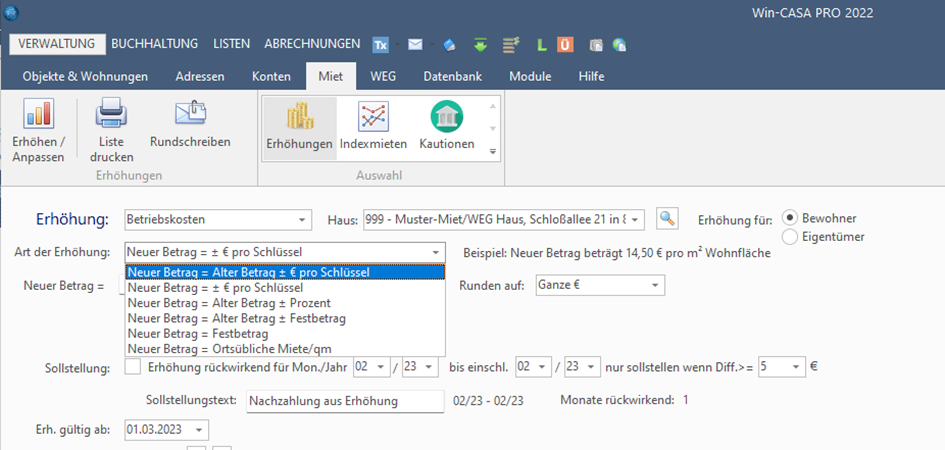Screen dimensions: 945x450
Task: Click the 02/23 - 02/23 range text
Action: pos(488,400)
